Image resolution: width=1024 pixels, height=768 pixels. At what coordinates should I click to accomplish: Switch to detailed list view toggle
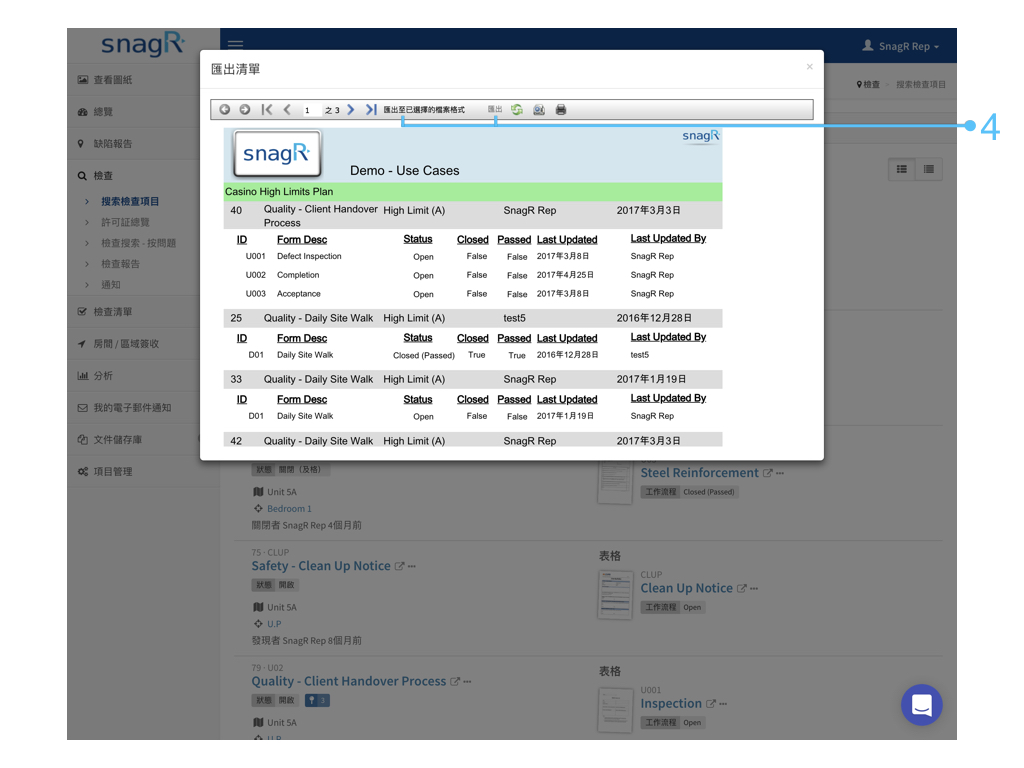(902, 169)
